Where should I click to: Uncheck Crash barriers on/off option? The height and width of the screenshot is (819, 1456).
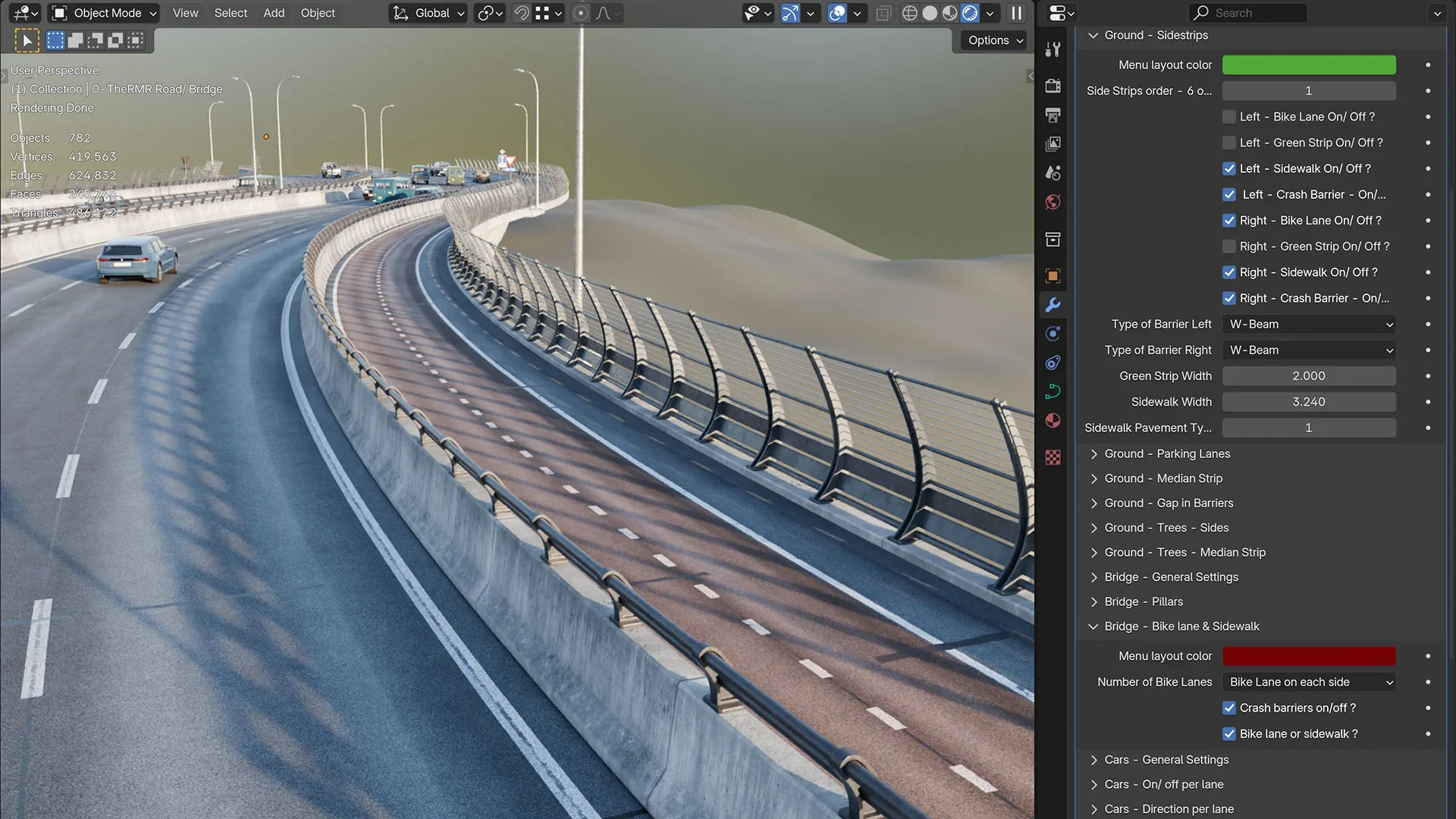coord(1229,708)
